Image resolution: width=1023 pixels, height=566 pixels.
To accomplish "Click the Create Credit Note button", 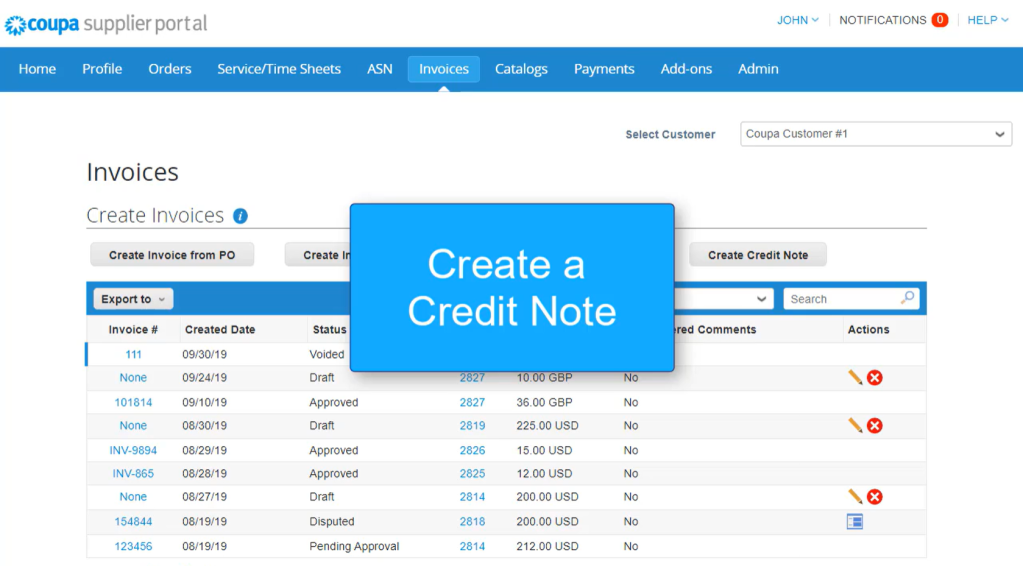I will pos(758,255).
